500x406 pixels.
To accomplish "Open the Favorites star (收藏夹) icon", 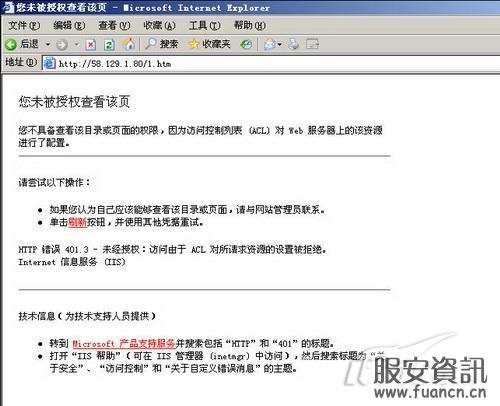I will coord(193,44).
